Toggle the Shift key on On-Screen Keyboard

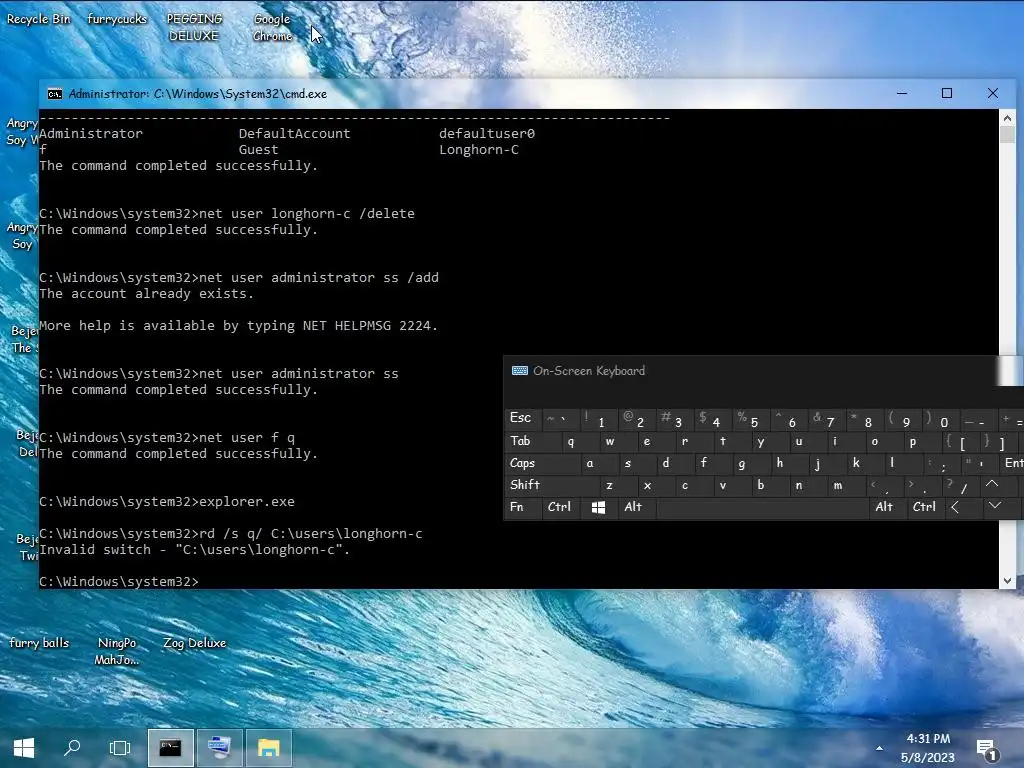551,485
